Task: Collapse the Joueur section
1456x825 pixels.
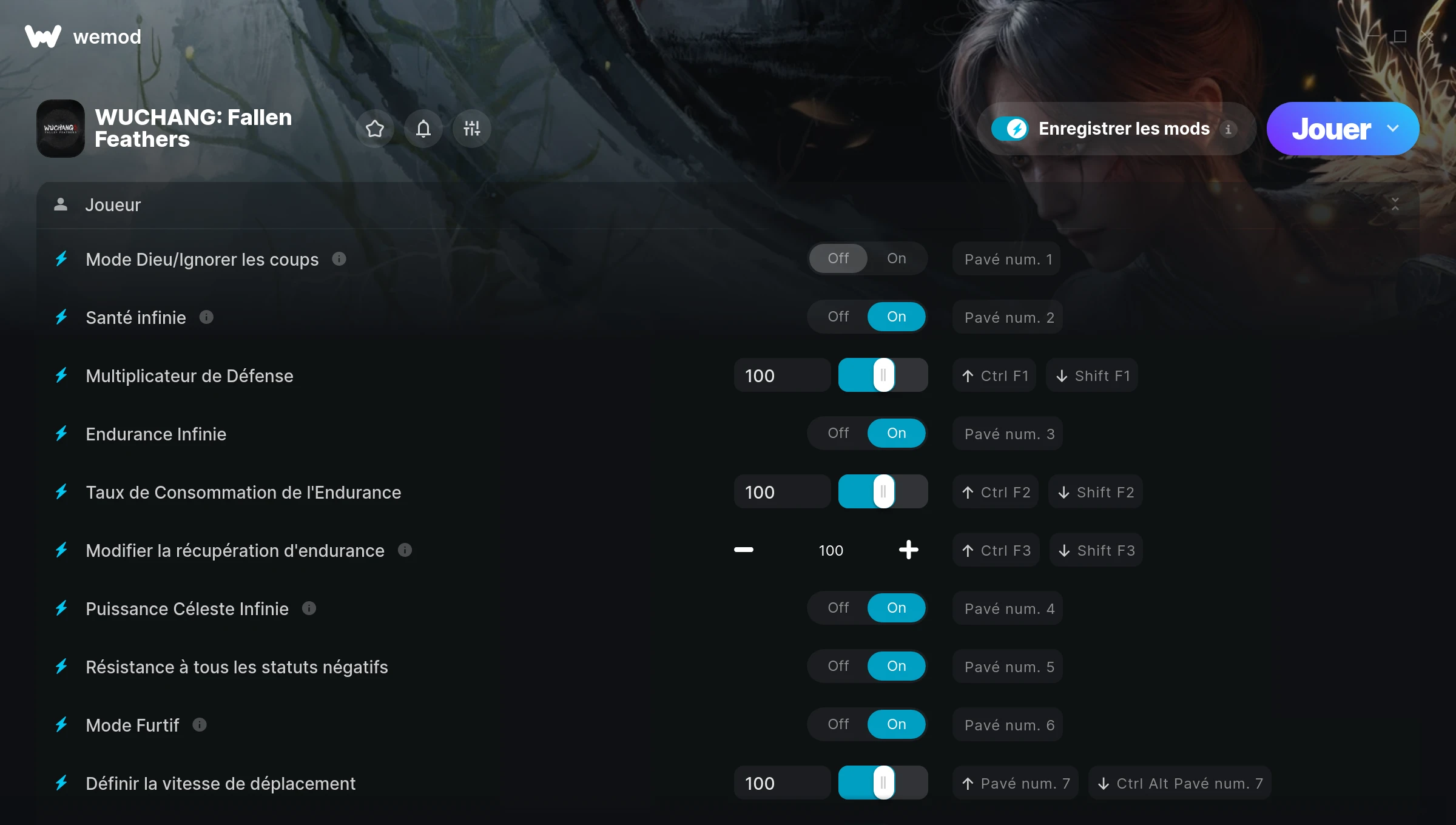Action: click(x=1395, y=204)
